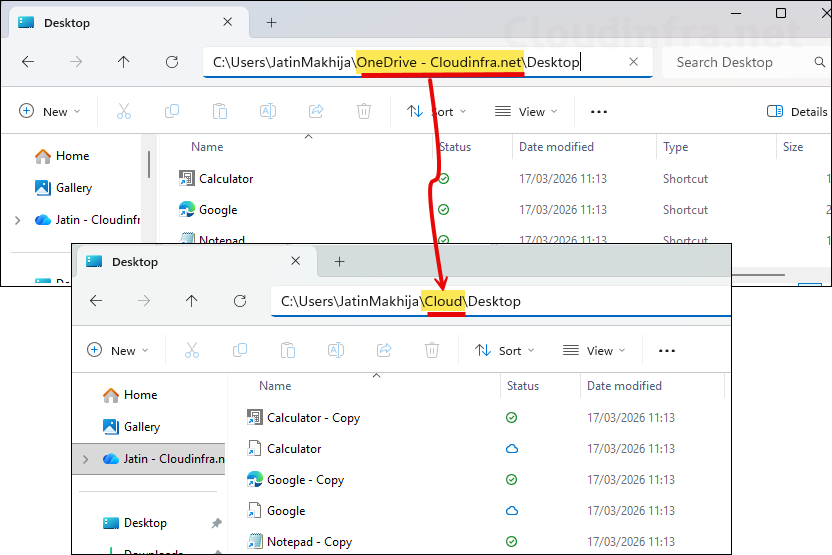The width and height of the screenshot is (832, 555).
Task: Click Google Edge shortcut icon in back window
Action: 187,210
